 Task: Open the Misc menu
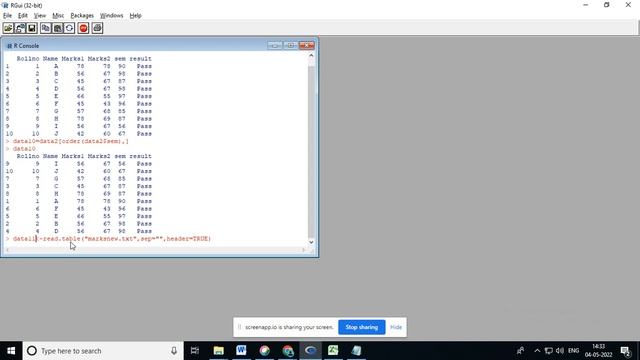pos(58,16)
